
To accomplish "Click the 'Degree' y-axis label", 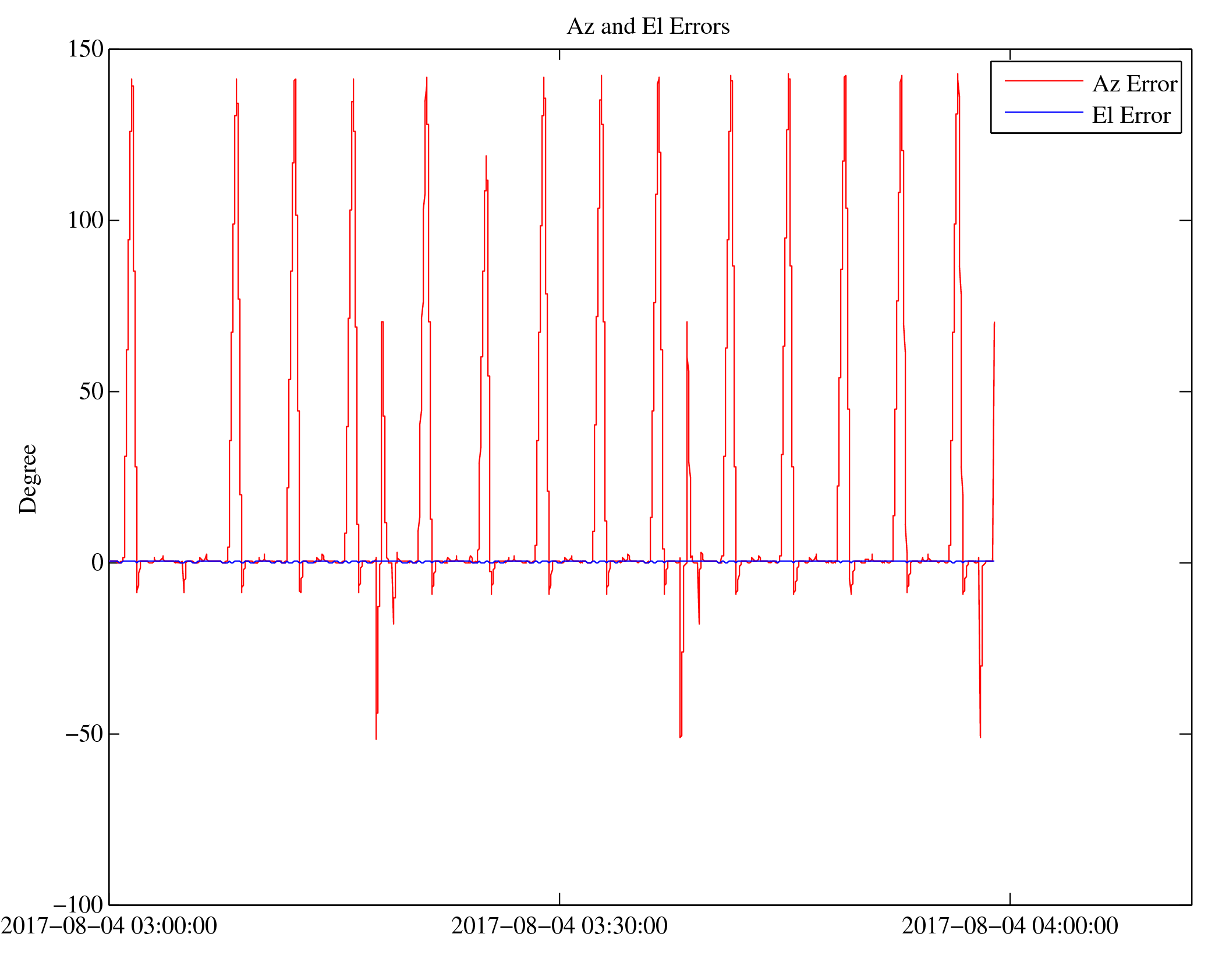I will tap(28, 479).
